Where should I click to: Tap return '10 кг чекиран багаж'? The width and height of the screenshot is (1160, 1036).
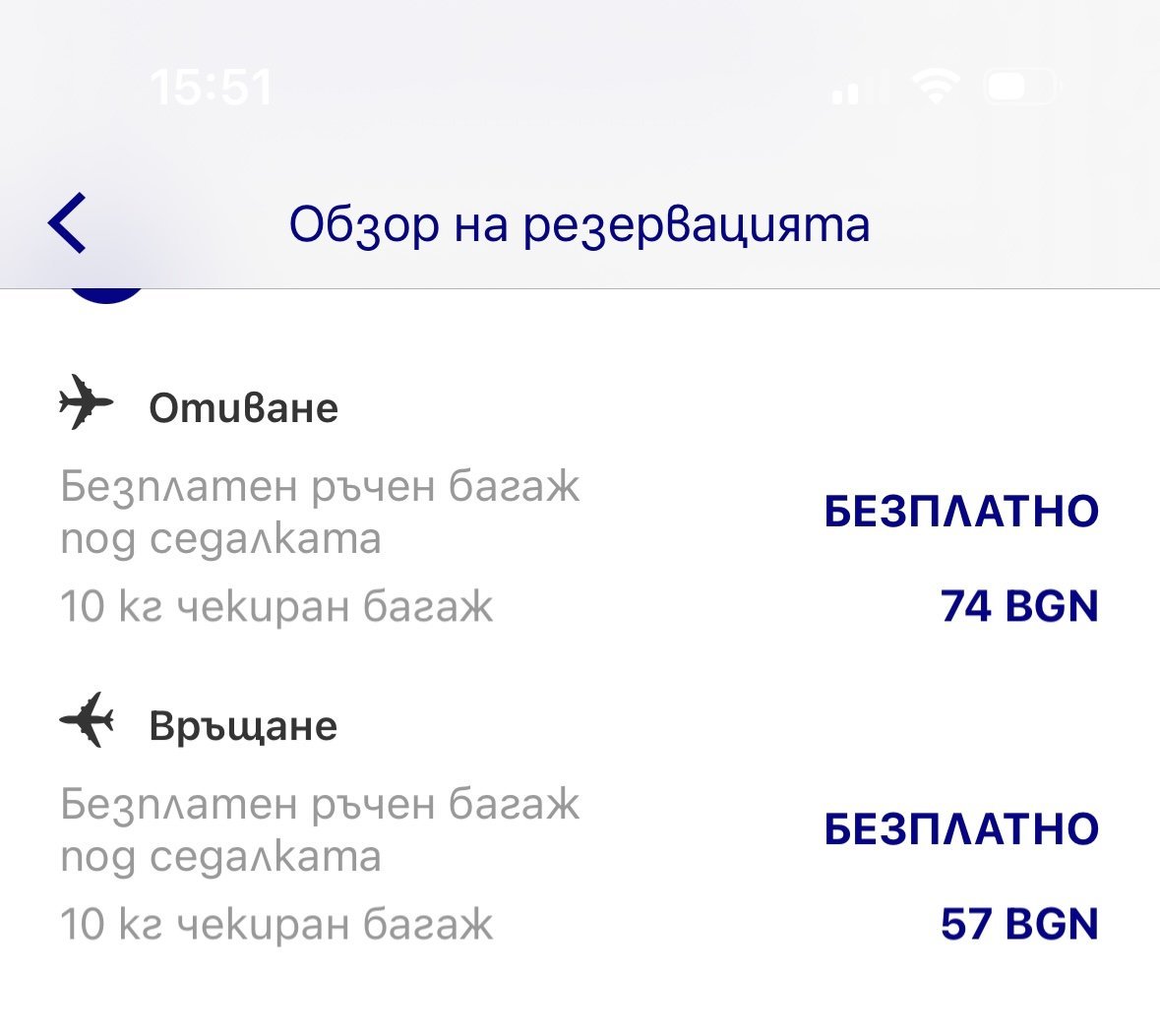click(276, 924)
